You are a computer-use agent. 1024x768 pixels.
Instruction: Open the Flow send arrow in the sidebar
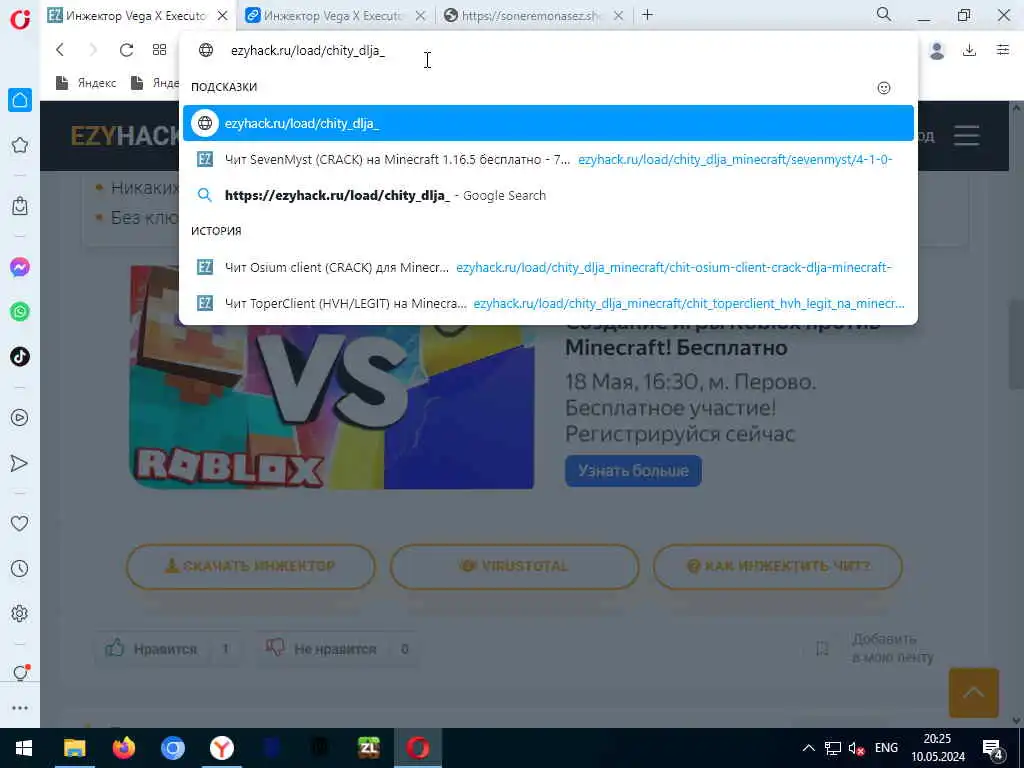pyautogui.click(x=20, y=463)
